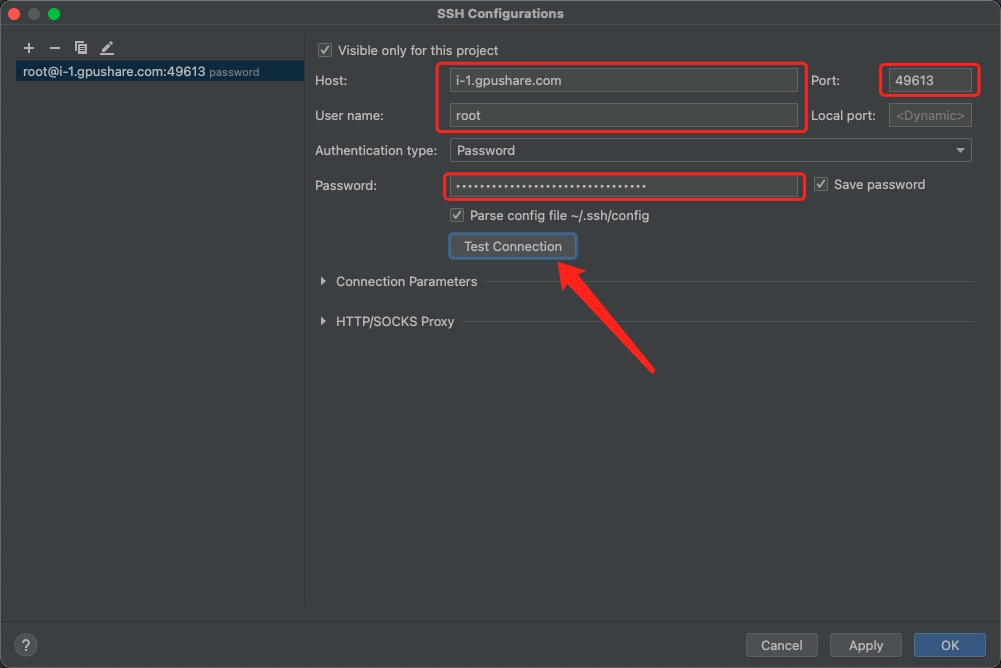Image resolution: width=1001 pixels, height=668 pixels.
Task: Click the Apply button
Action: point(866,645)
